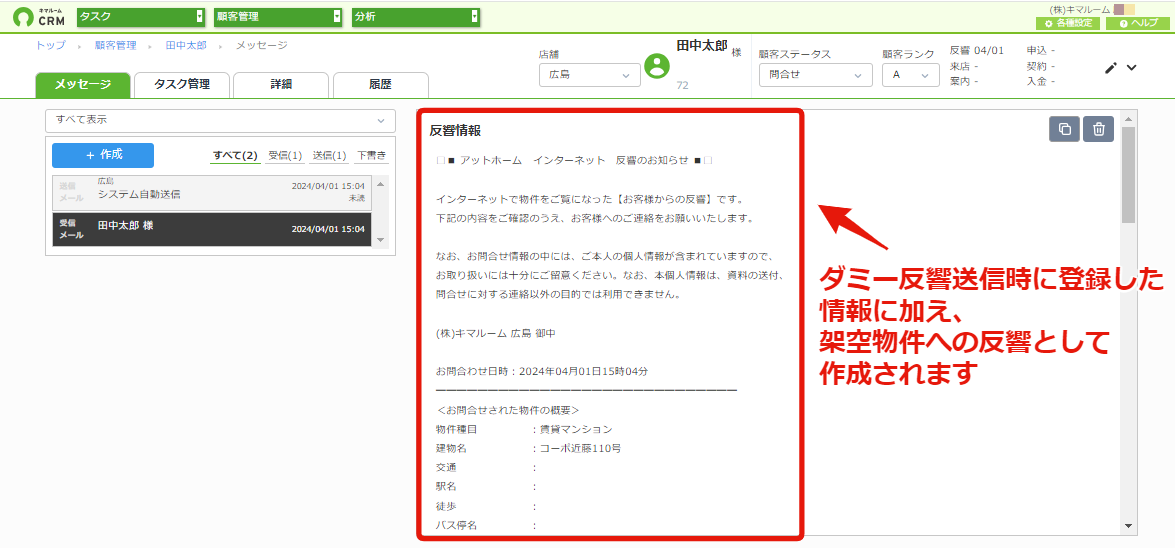
Task: Click the pencil edit icon
Action: click(1111, 67)
